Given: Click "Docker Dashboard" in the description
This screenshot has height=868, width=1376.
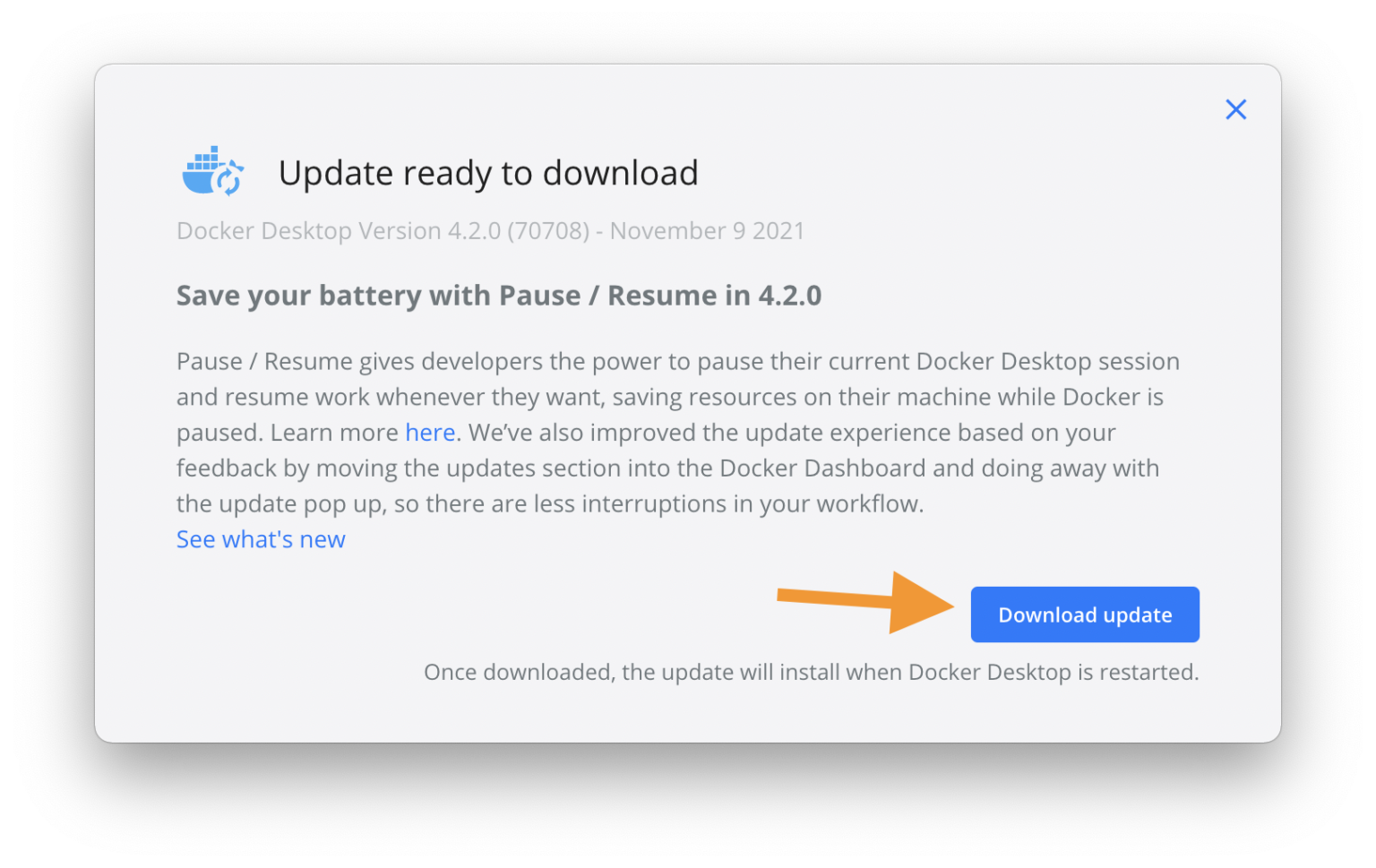Looking at the screenshot, I should [821, 468].
